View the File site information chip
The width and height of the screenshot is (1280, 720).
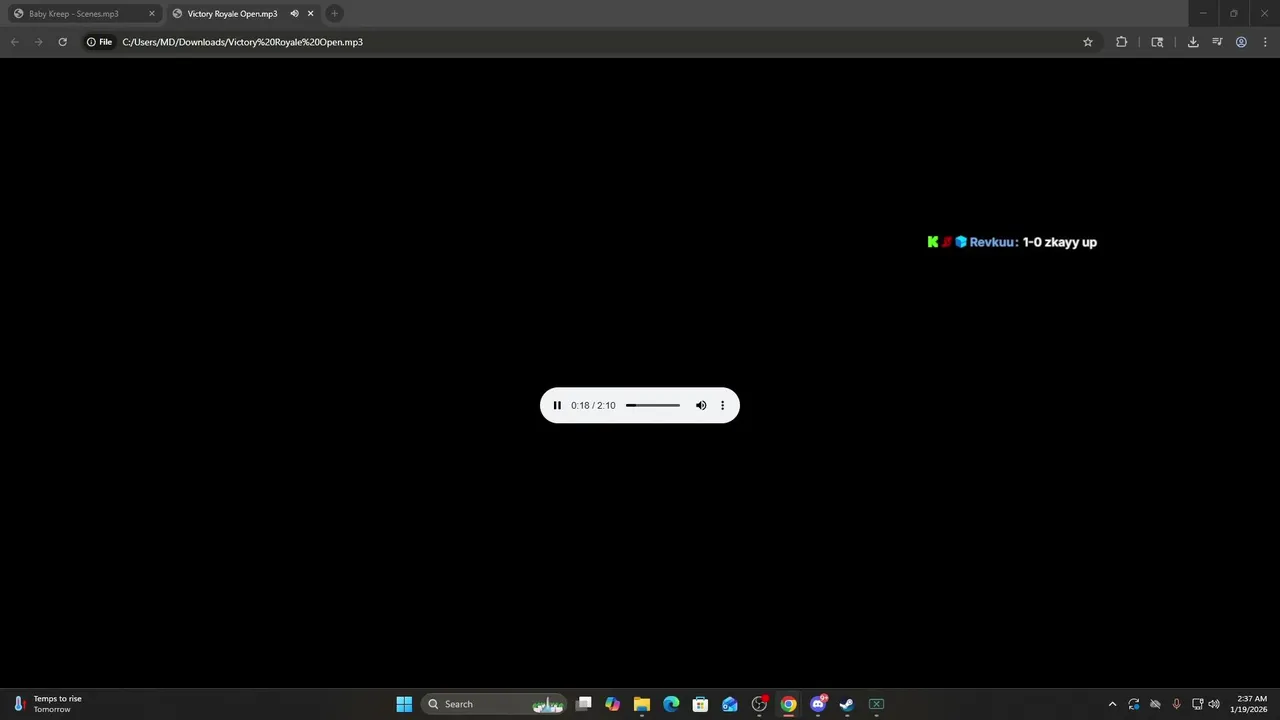[x=99, y=42]
